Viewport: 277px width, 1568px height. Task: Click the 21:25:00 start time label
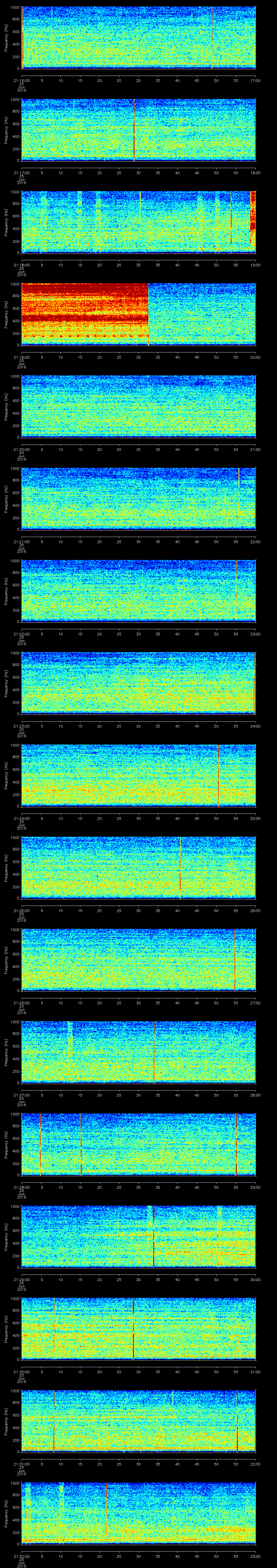pyautogui.click(x=21, y=910)
